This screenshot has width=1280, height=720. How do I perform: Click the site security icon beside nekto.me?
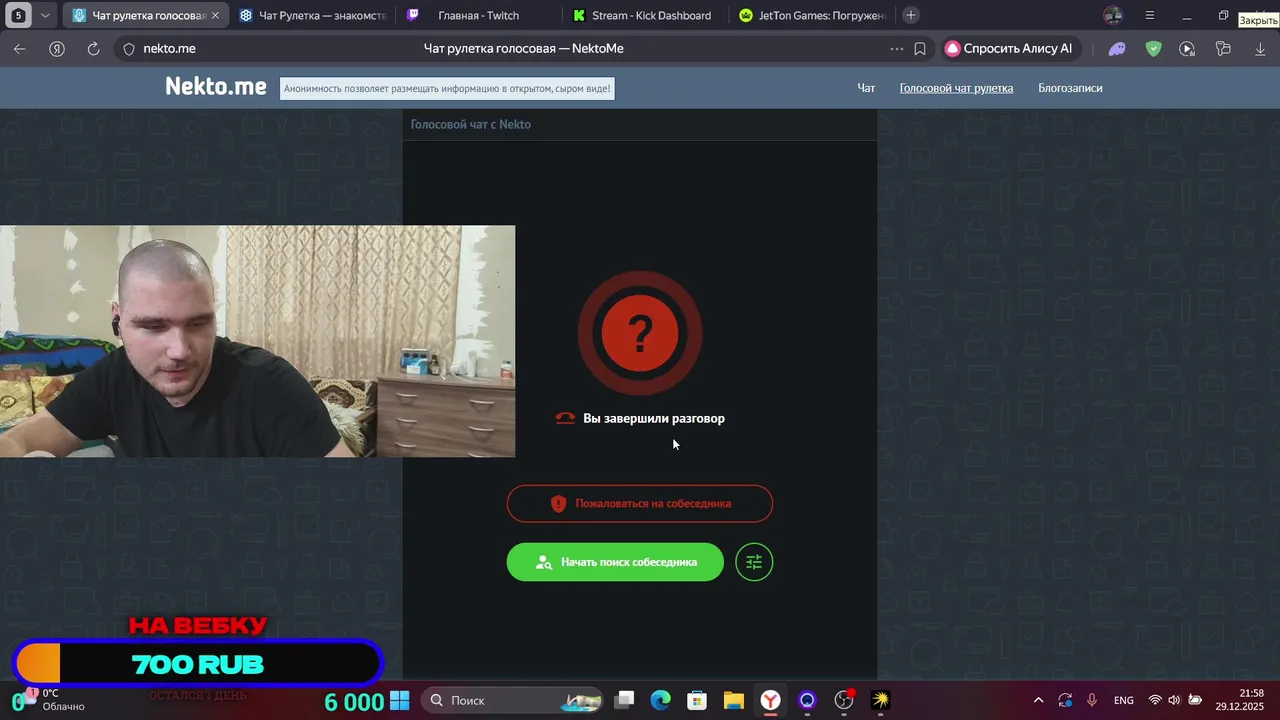[128, 48]
